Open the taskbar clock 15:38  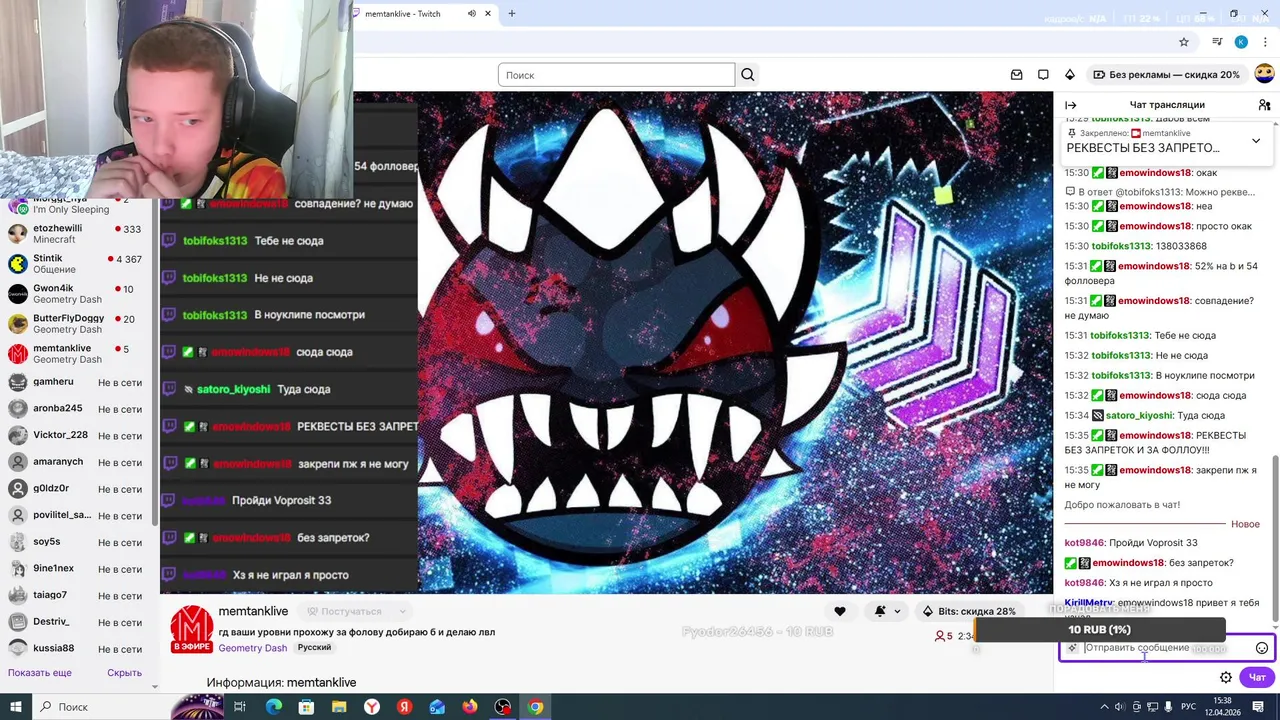point(1222,707)
